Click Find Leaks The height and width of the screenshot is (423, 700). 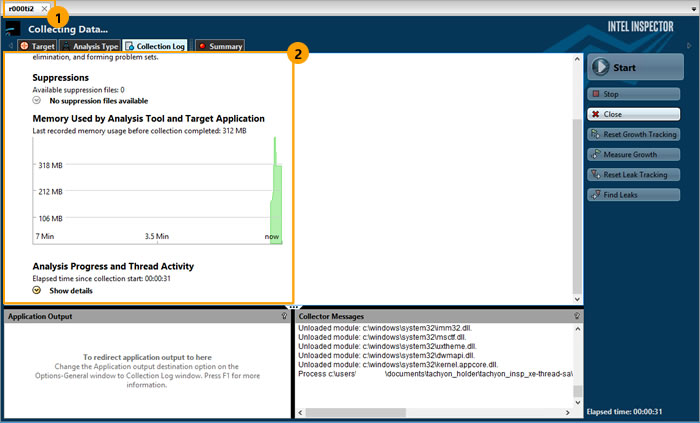[634, 195]
